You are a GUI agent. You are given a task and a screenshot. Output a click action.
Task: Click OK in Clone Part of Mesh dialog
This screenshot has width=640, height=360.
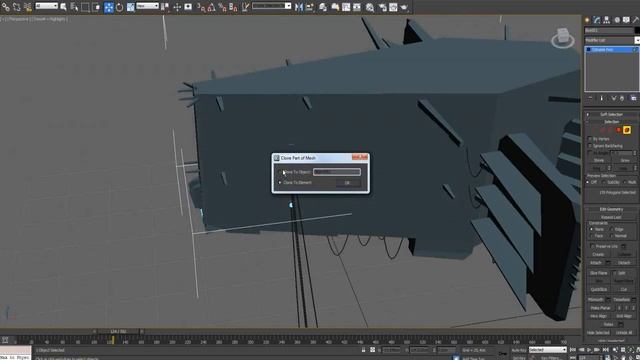coord(347,183)
